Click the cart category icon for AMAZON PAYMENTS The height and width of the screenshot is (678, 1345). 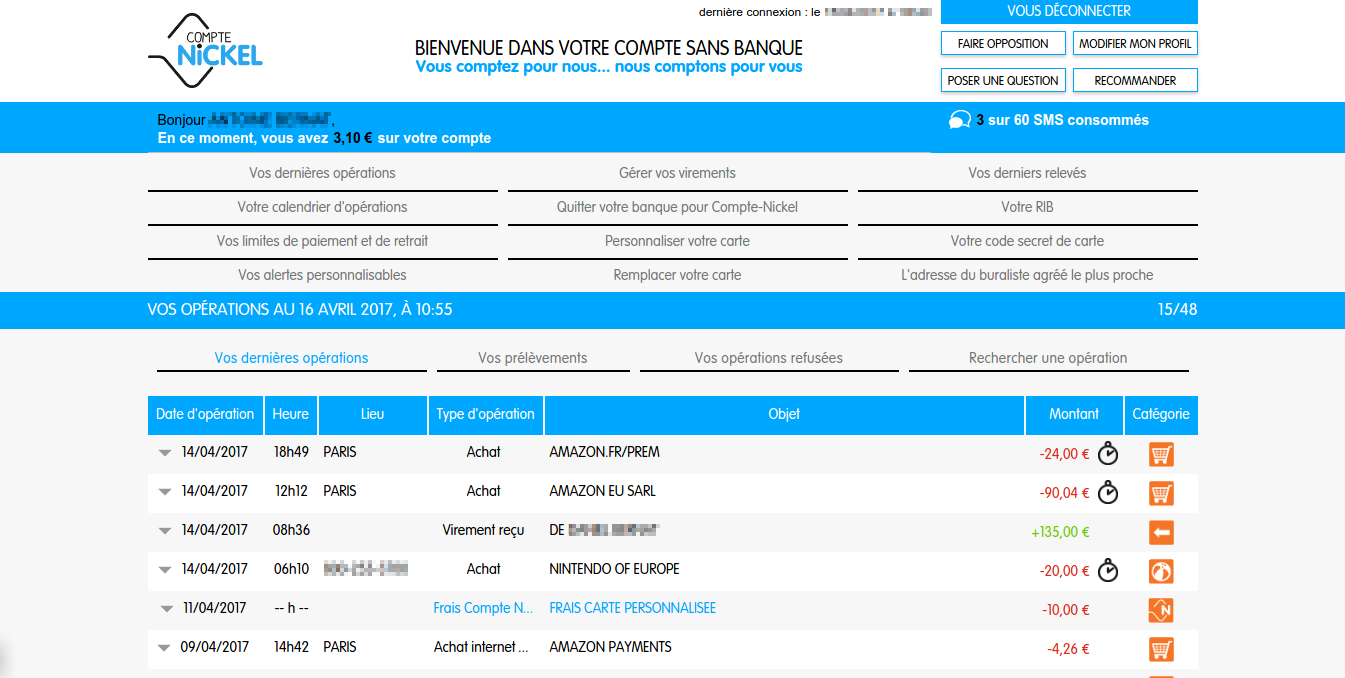[1161, 649]
